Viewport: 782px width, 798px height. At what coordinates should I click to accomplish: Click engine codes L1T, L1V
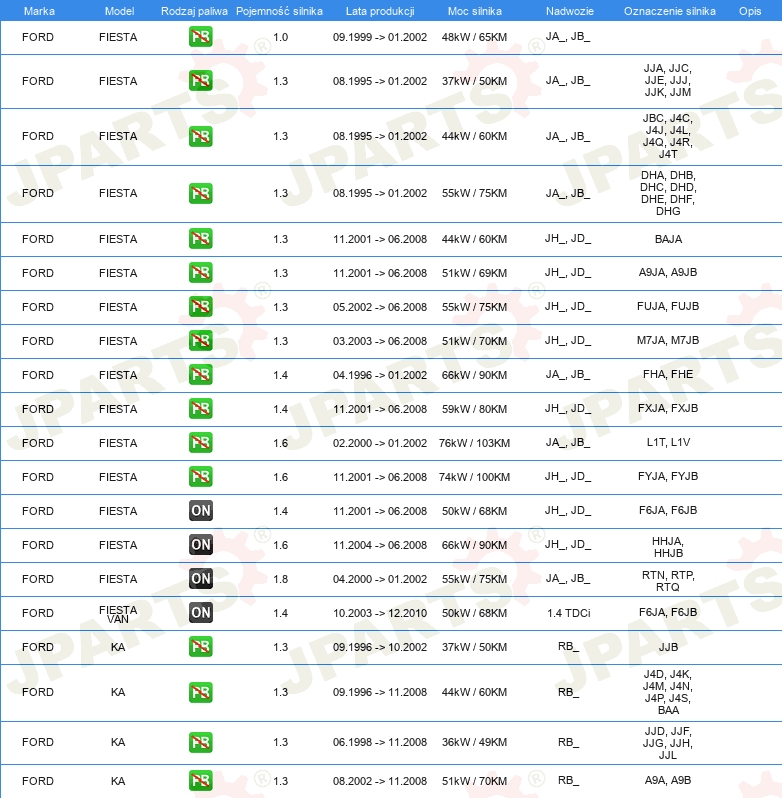click(x=668, y=442)
